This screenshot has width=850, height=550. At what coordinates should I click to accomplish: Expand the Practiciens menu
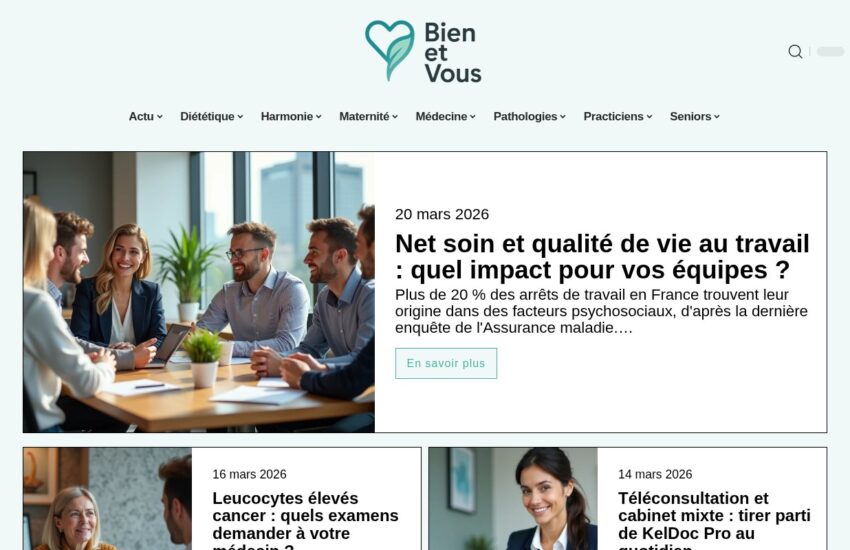[618, 117]
